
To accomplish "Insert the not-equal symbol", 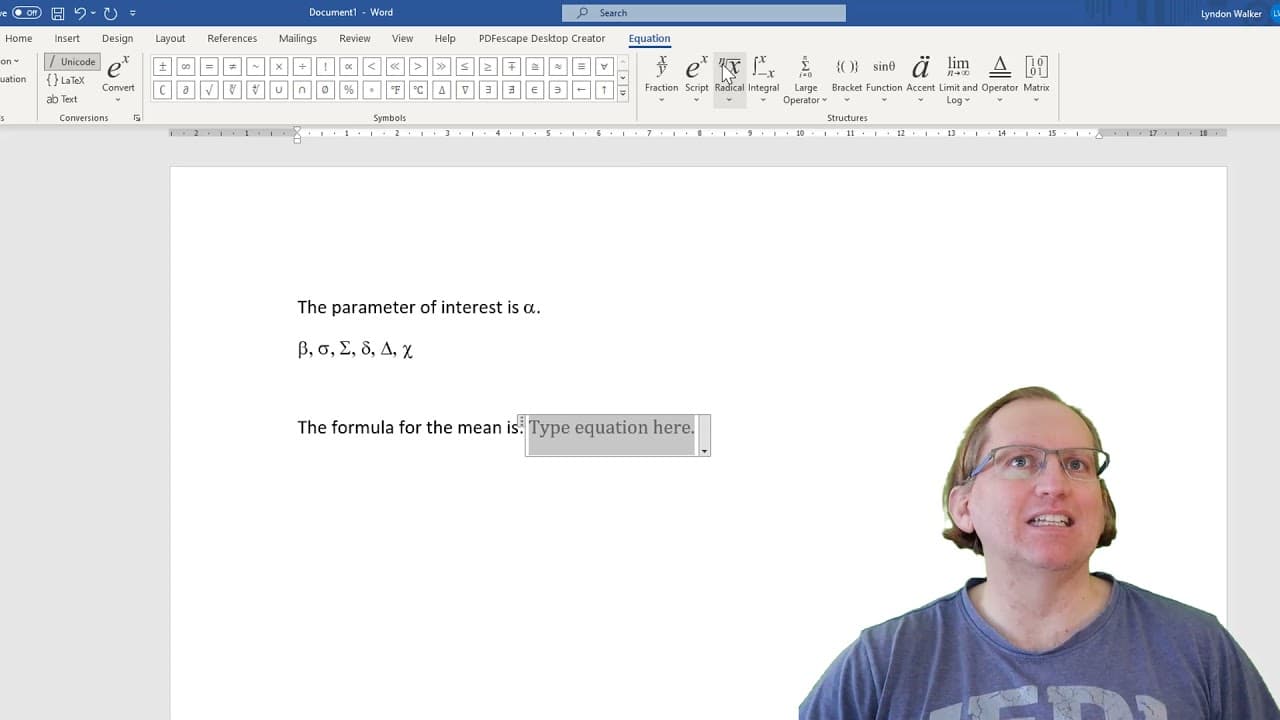I will [232, 67].
